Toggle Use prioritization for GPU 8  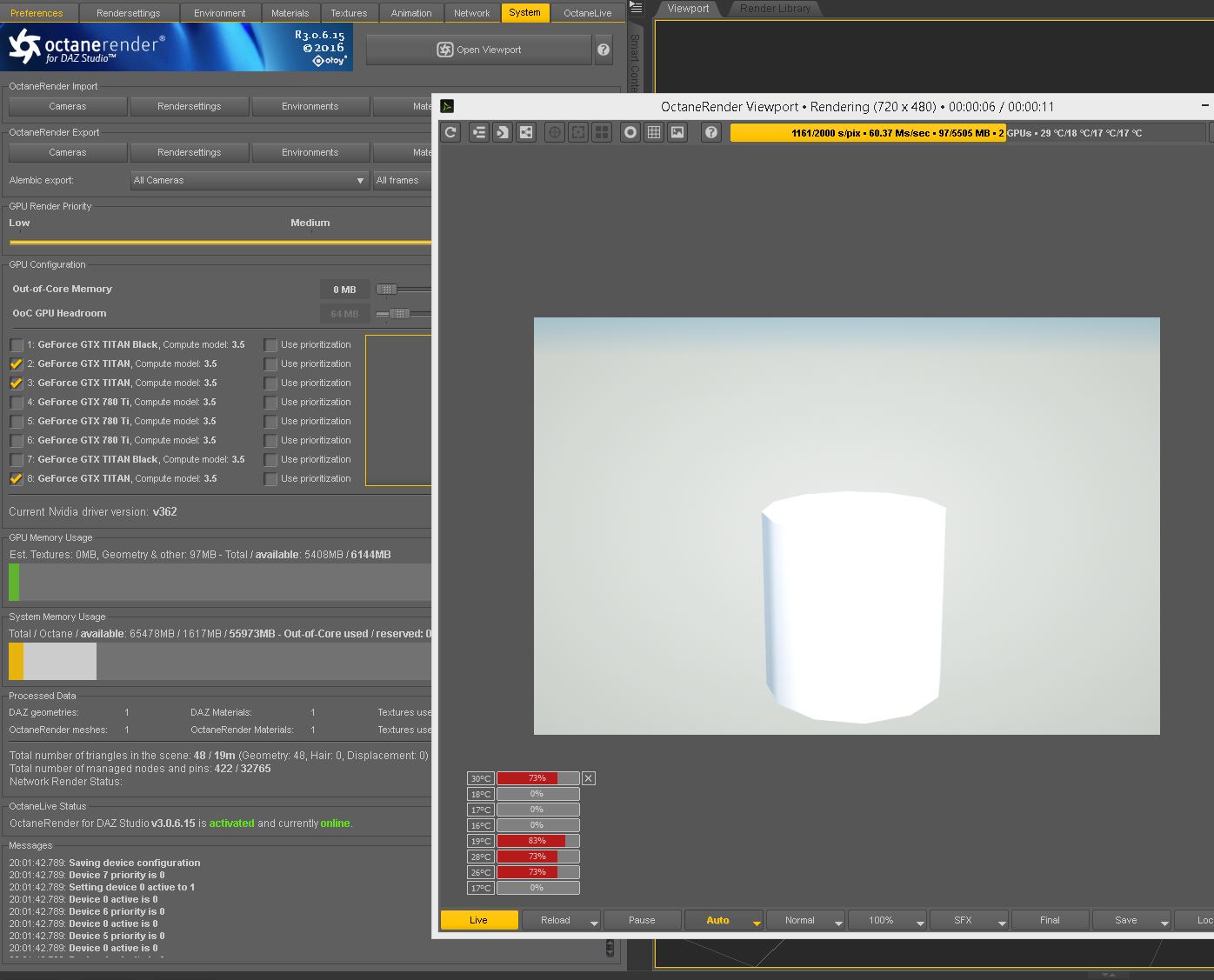(270, 479)
